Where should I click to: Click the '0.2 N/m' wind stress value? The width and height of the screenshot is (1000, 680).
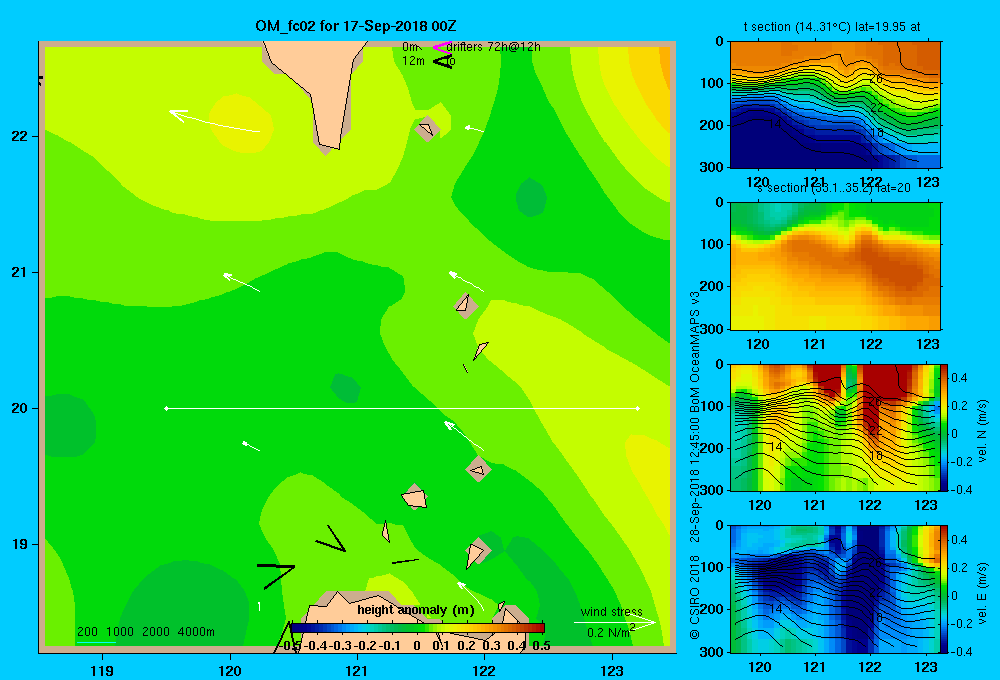(608, 633)
